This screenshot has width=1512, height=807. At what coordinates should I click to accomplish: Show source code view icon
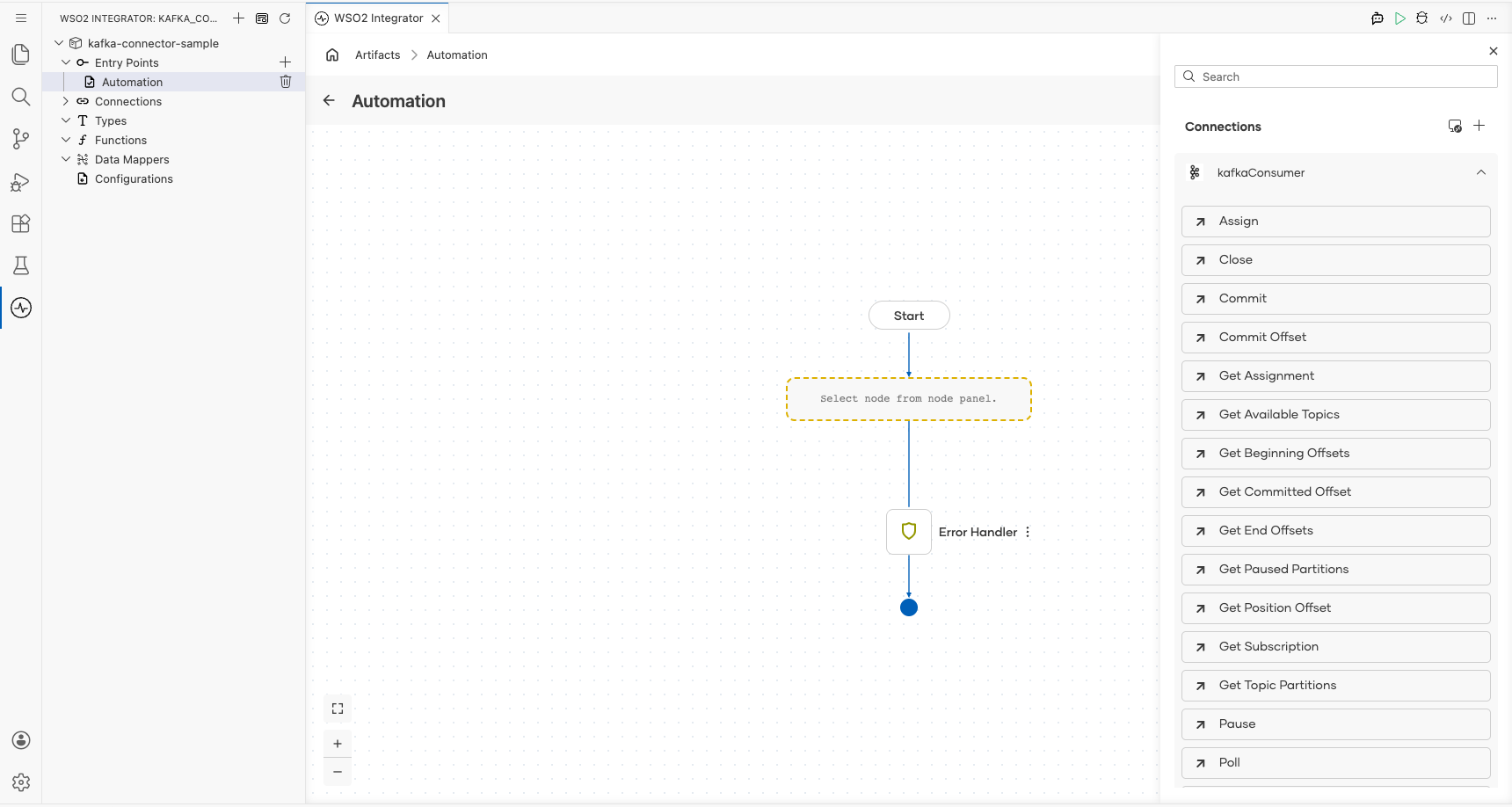point(1446,18)
